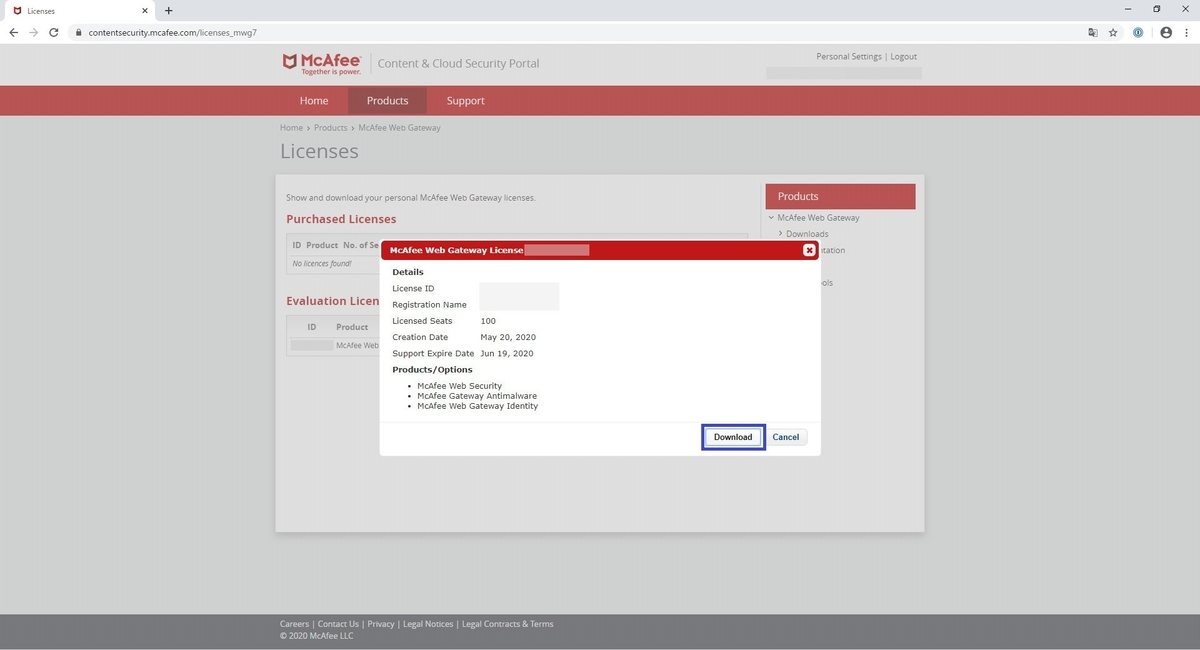Image resolution: width=1200 pixels, height=650 pixels.
Task: Open the three-dot browser menu
Action: click(1189, 32)
